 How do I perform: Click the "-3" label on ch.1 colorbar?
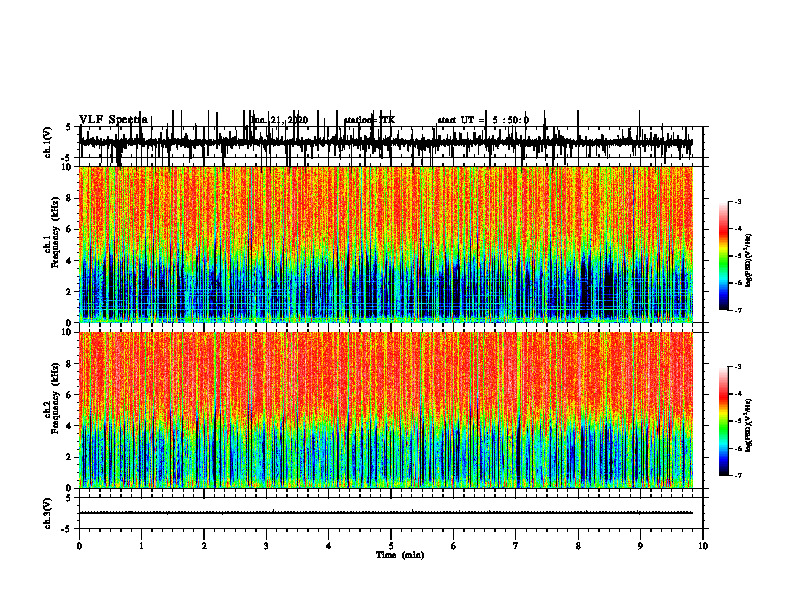(x=738, y=202)
